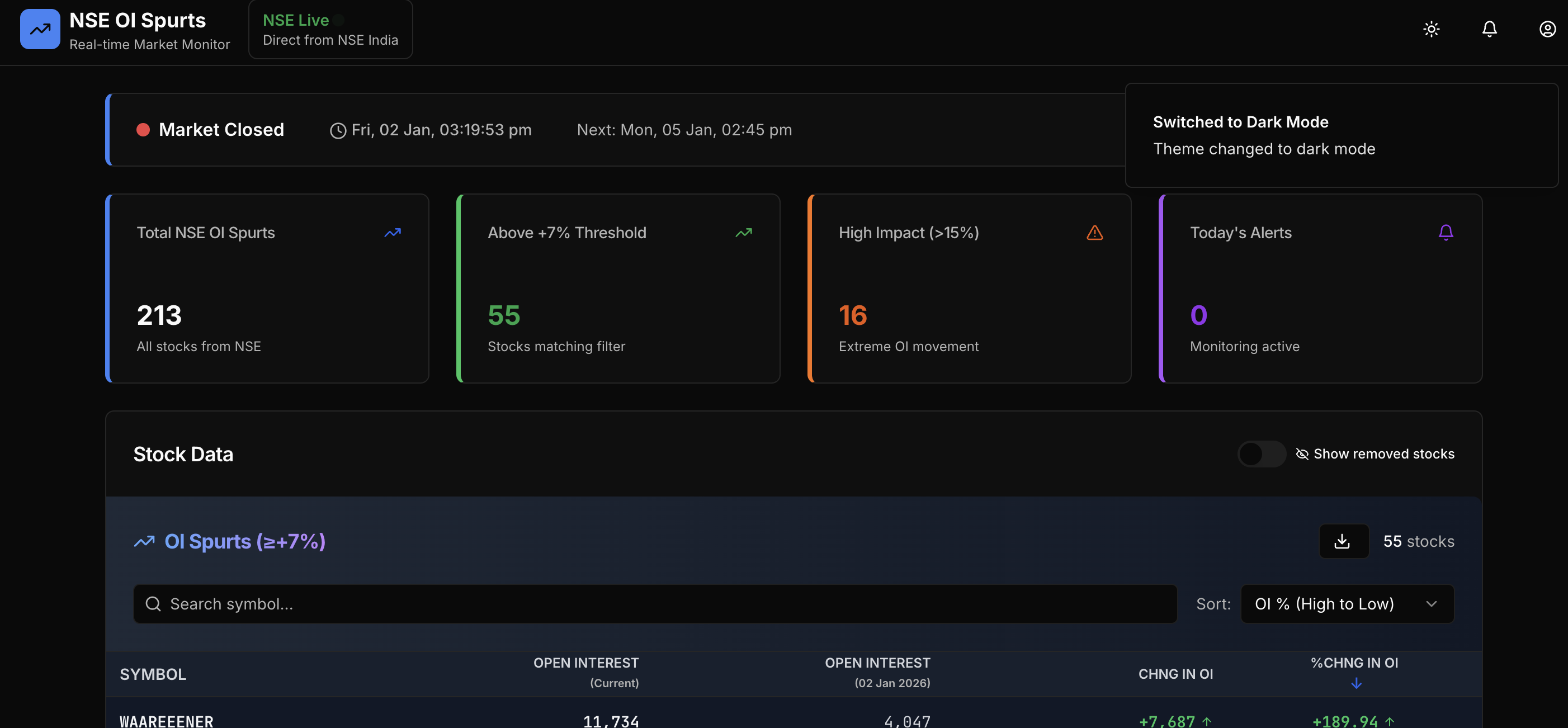Image resolution: width=1568 pixels, height=728 pixels.
Task: Sort by CHNG IN OI column header
Action: point(1175,674)
